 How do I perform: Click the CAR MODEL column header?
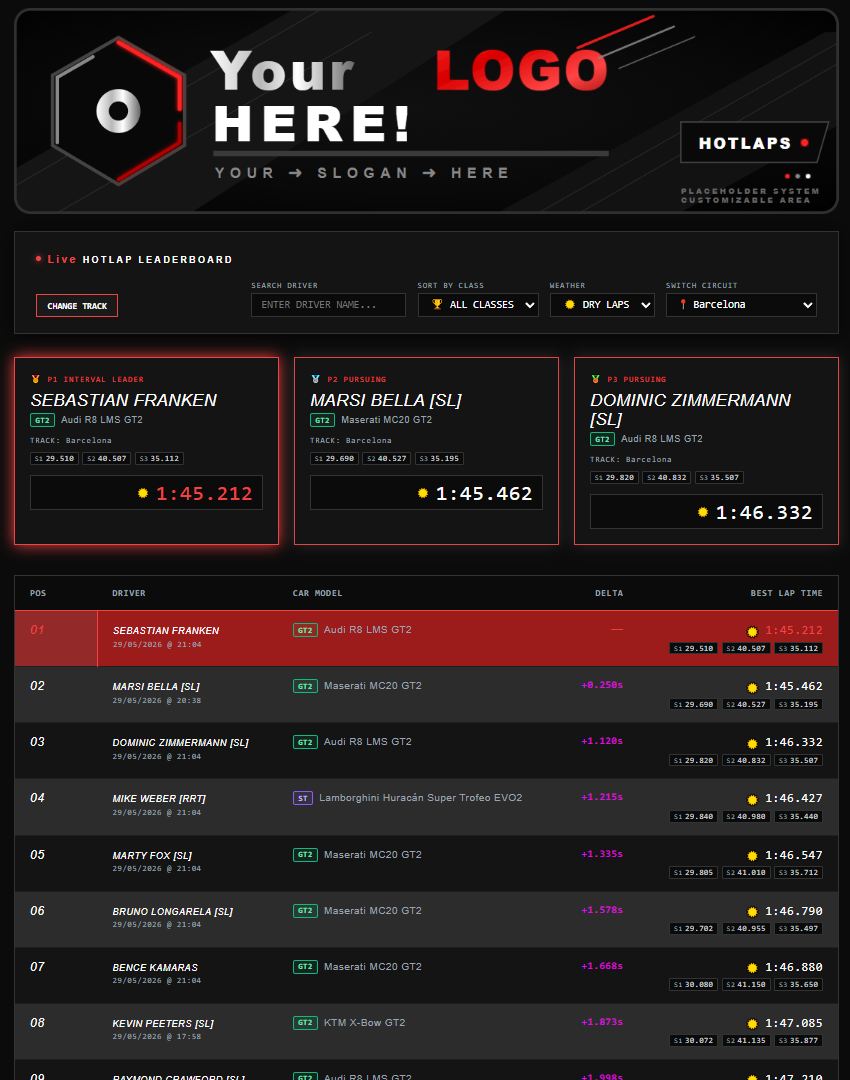pyautogui.click(x=318, y=593)
